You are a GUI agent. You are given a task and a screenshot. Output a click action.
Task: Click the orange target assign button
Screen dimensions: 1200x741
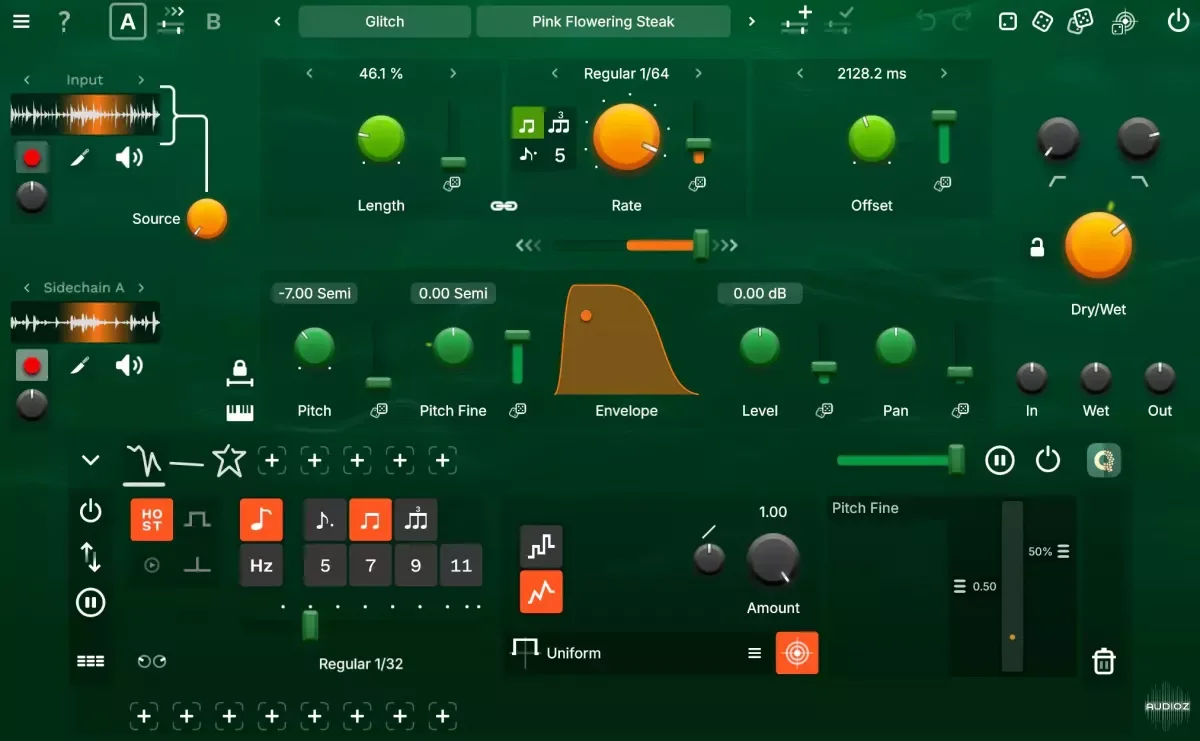pyautogui.click(x=797, y=653)
